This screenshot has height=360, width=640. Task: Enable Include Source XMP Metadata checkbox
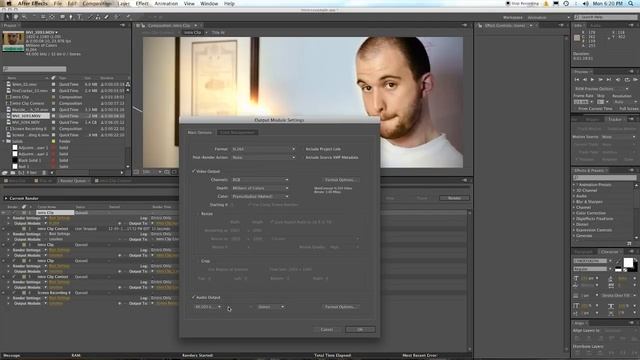(302, 158)
